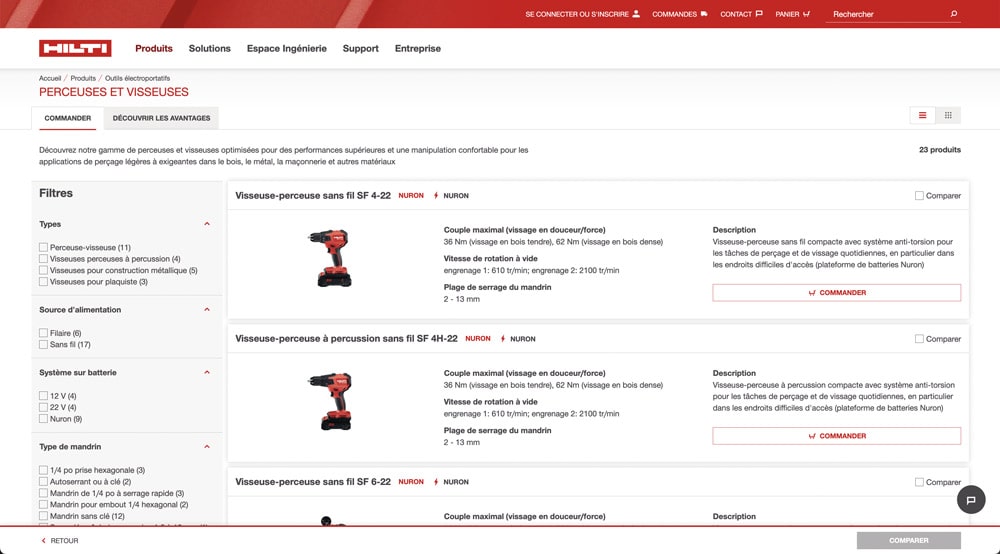
Task: Open Commandes orders icon link
Action: pyautogui.click(x=704, y=14)
